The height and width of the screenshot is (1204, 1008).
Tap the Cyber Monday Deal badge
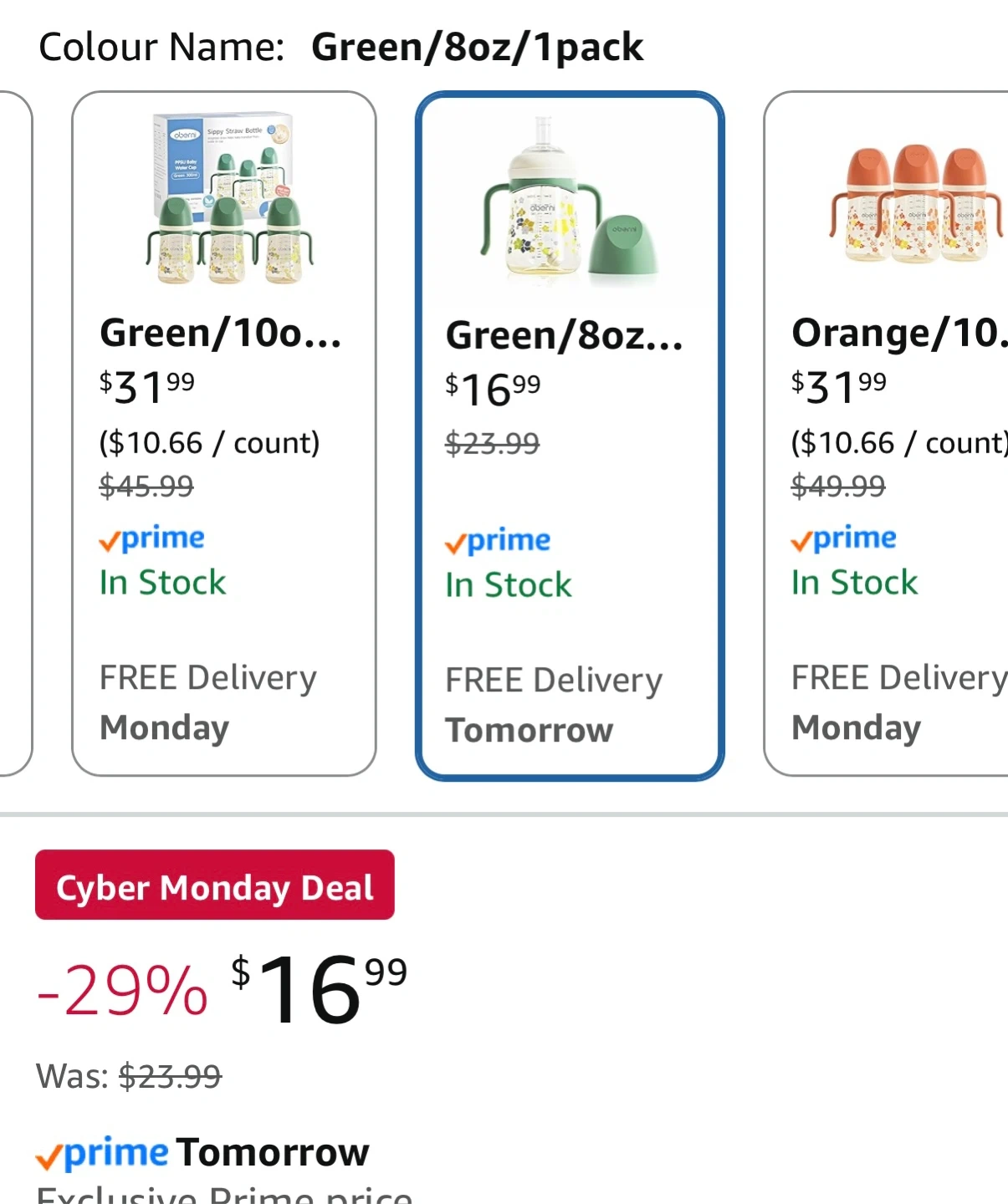[214, 885]
